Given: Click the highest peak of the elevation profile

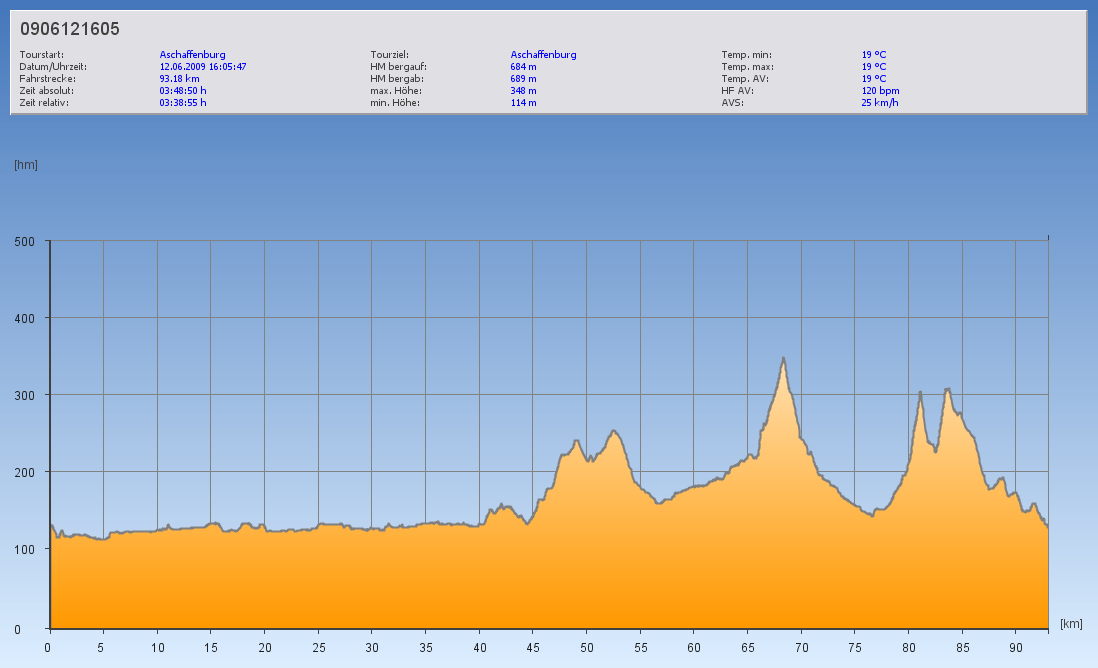Looking at the screenshot, I should point(784,358).
